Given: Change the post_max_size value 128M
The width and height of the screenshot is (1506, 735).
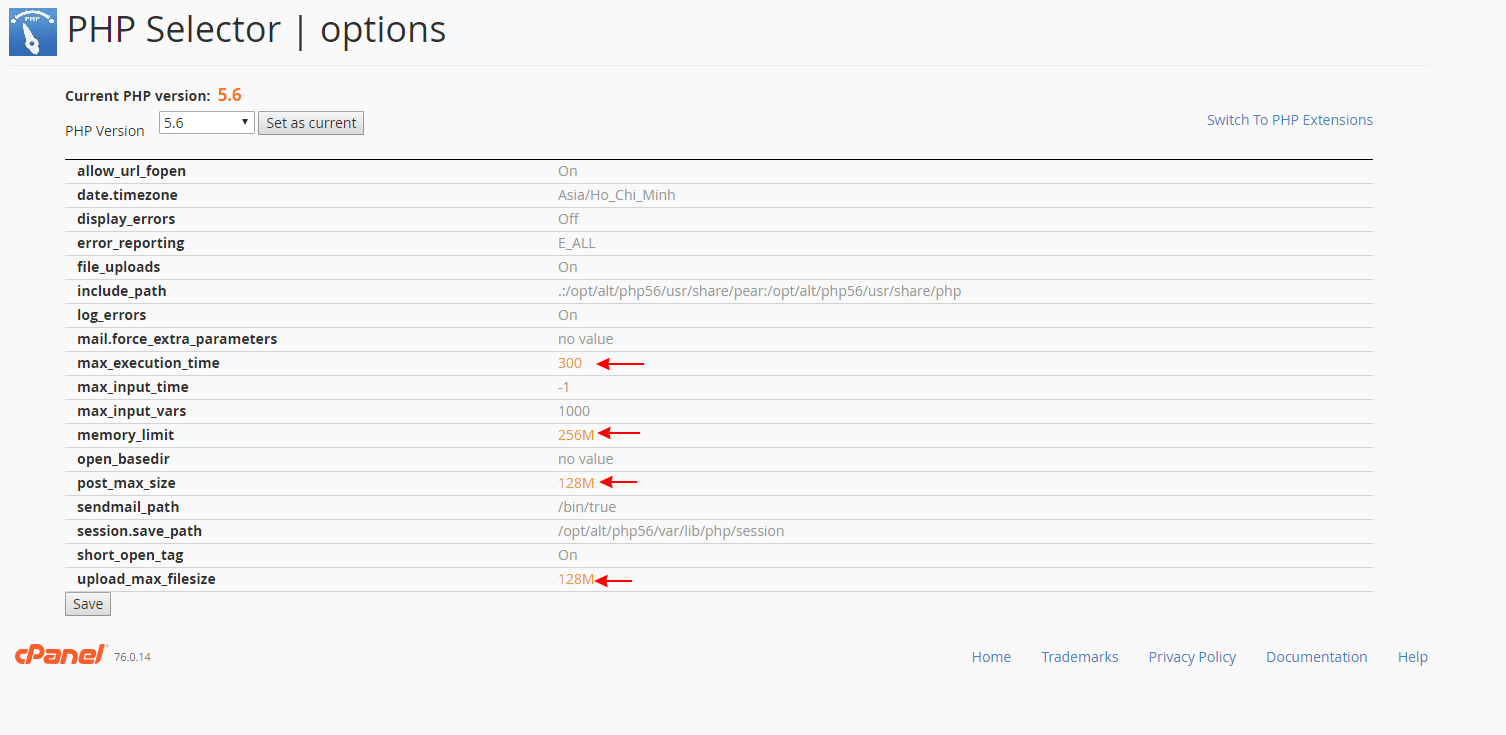Looking at the screenshot, I should coord(576,483).
